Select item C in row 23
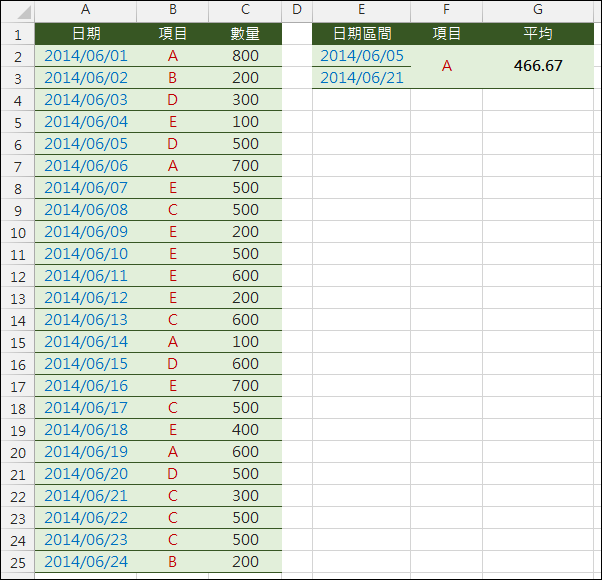Viewport: 602px width, 580px height. point(173,518)
